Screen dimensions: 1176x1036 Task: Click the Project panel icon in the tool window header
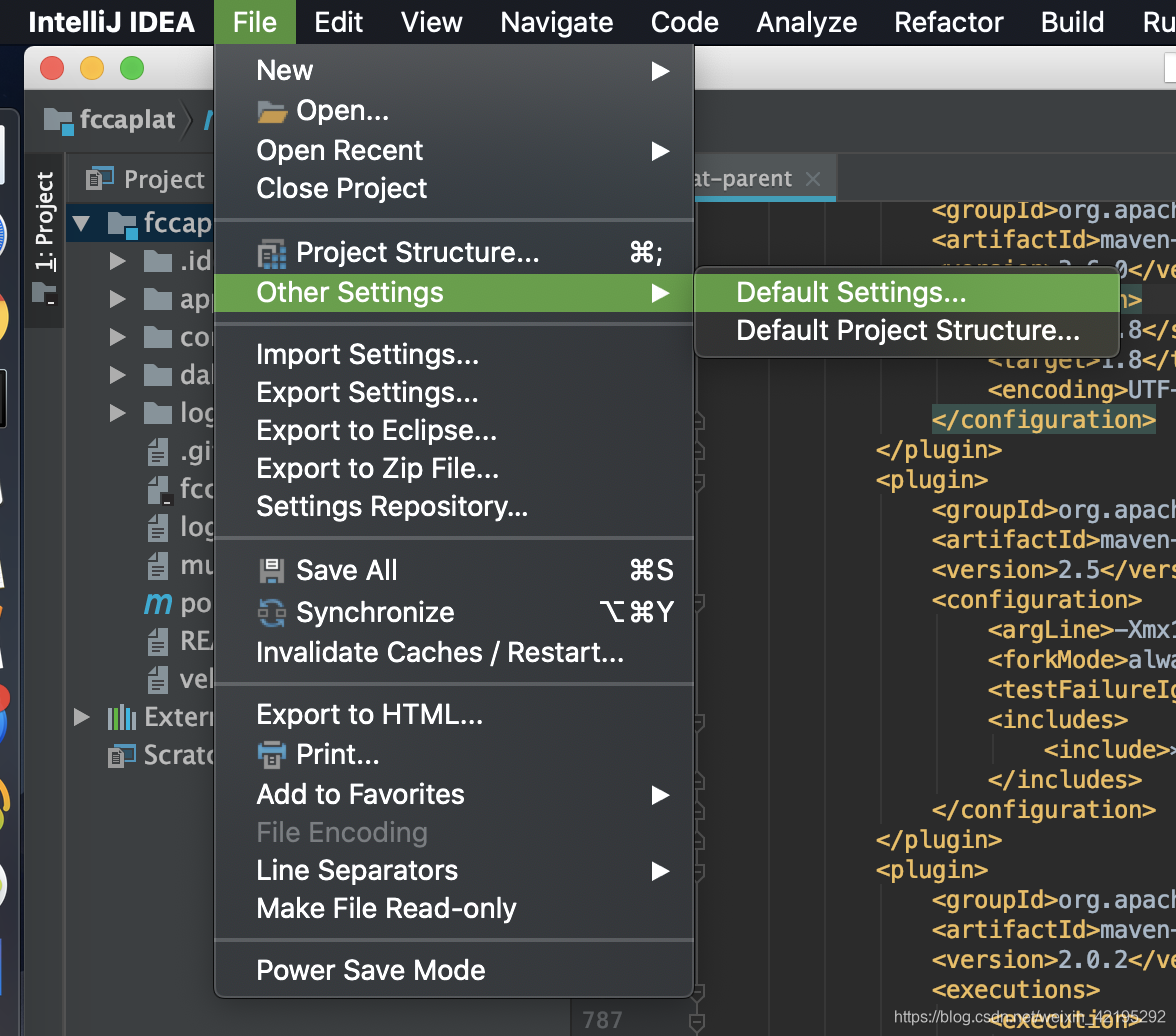pyautogui.click(x=100, y=179)
